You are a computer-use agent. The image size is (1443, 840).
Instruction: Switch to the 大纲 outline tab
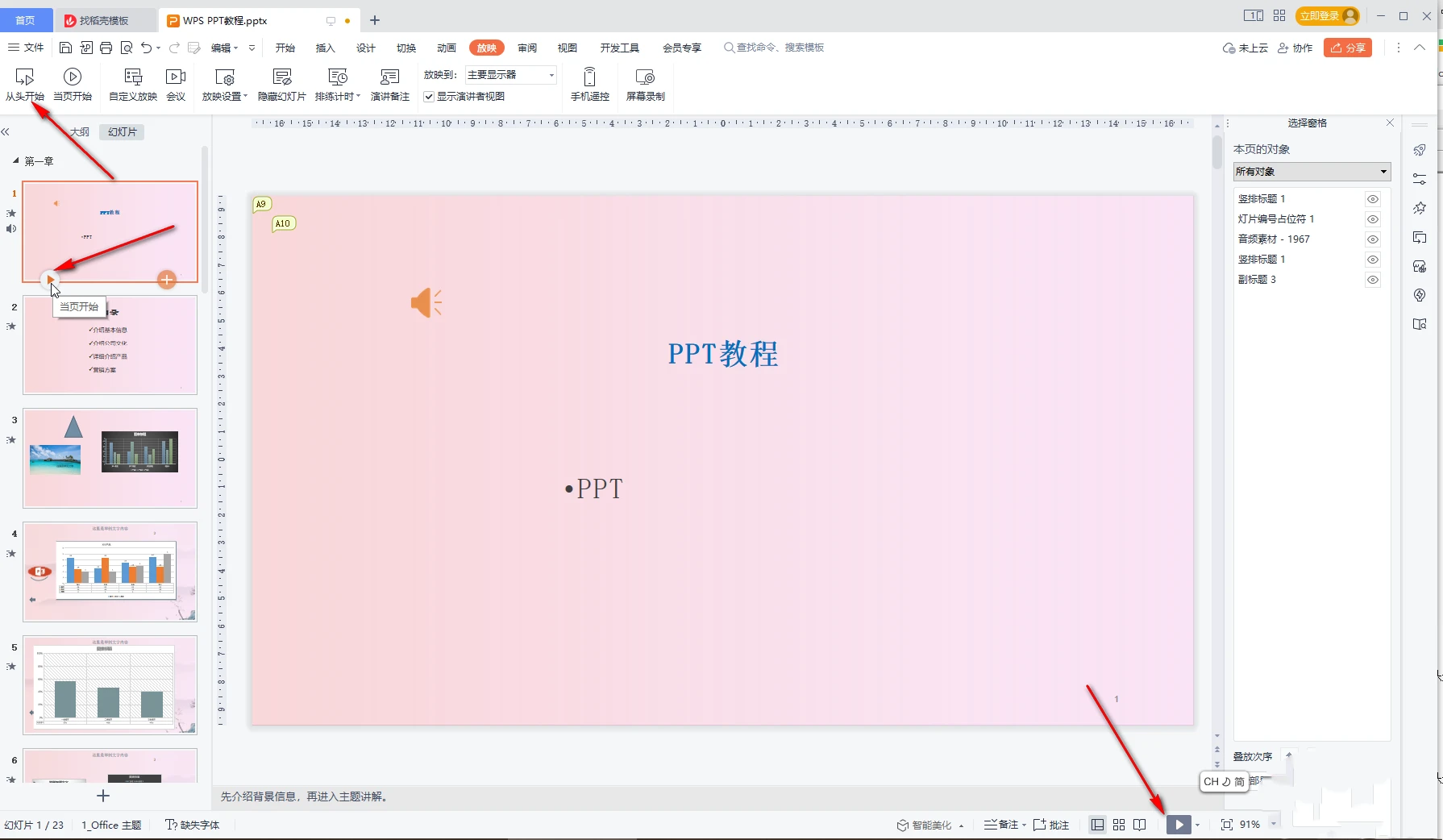[x=79, y=131]
